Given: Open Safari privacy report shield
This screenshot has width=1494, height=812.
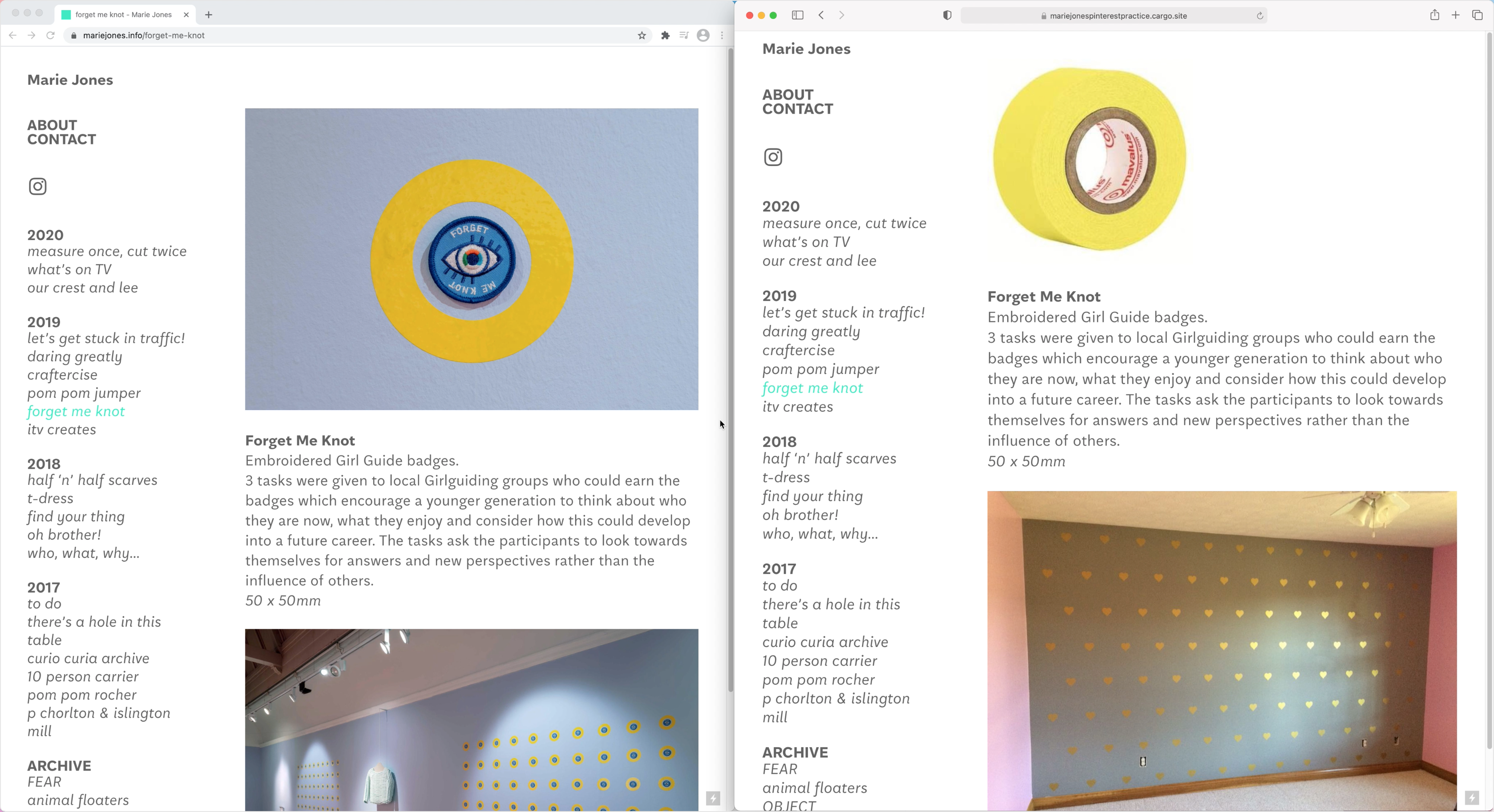Looking at the screenshot, I should click(947, 16).
